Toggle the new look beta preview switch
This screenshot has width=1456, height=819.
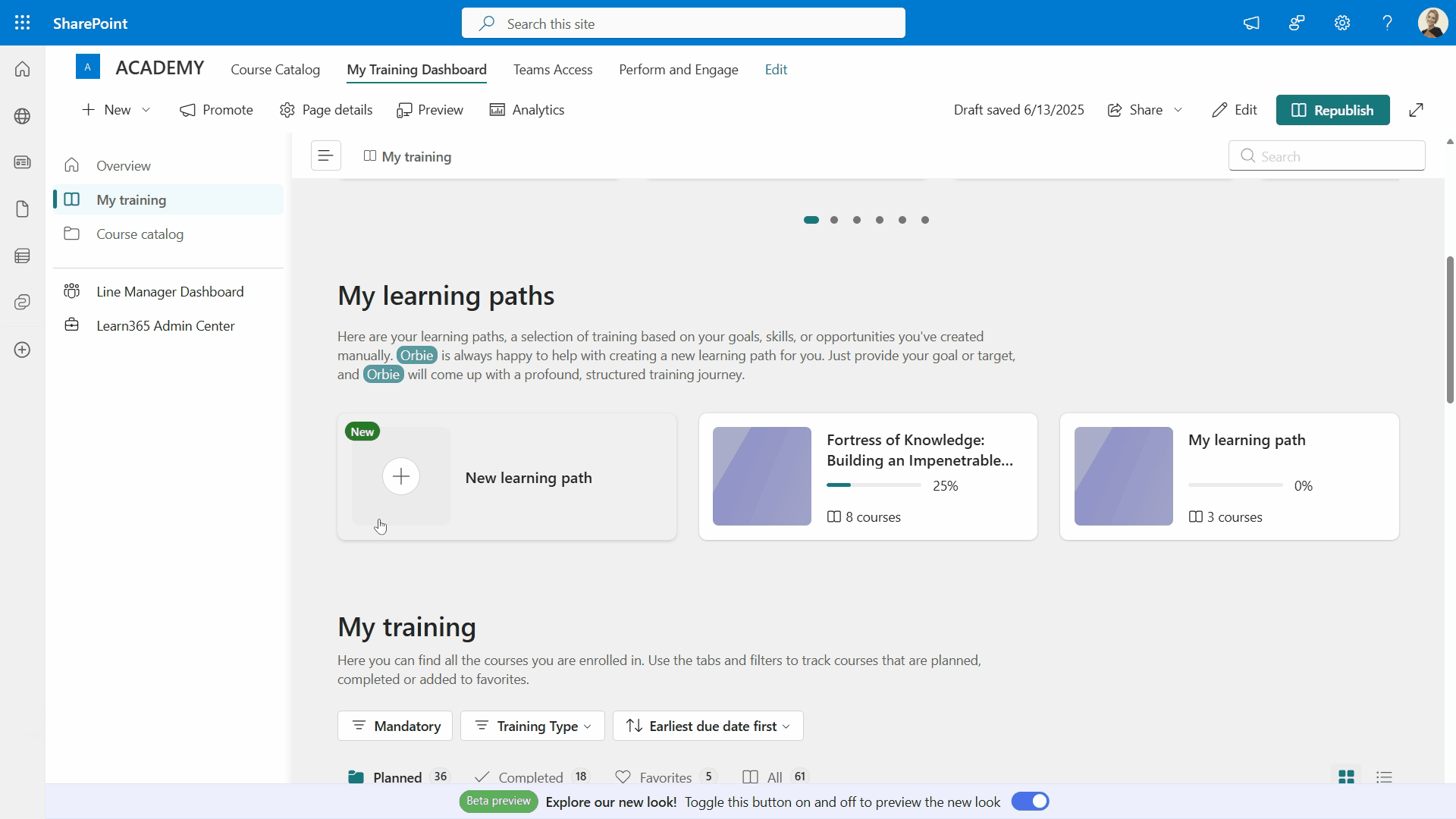[x=1031, y=802]
